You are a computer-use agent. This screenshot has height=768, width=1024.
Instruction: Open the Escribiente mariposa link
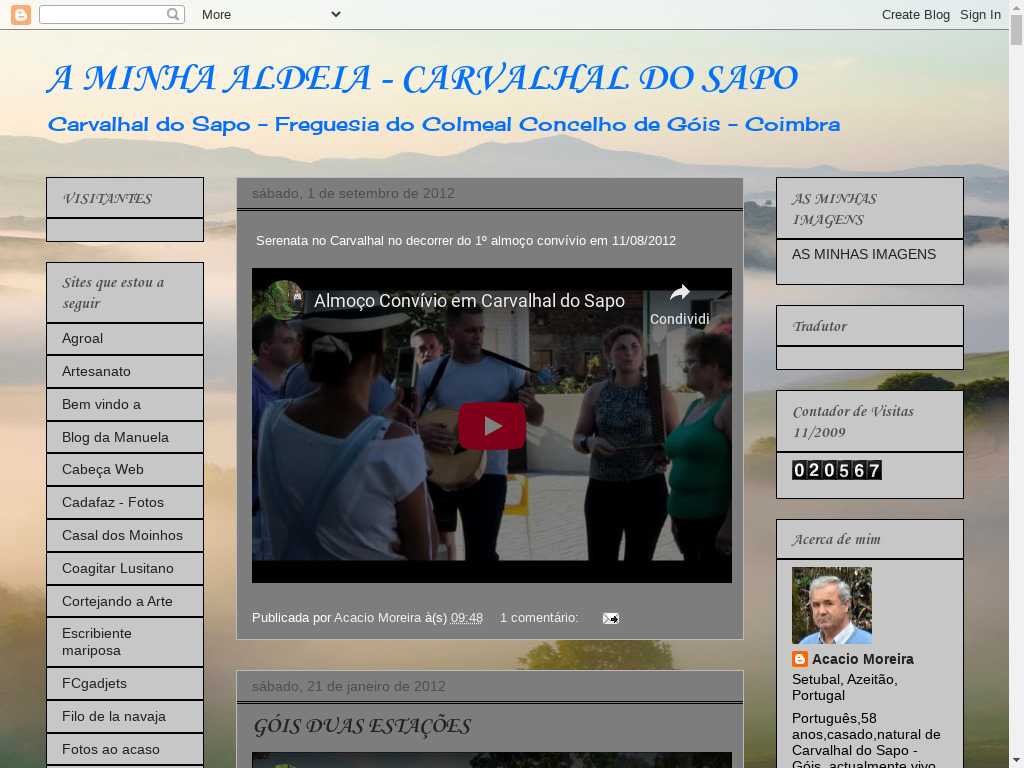[x=97, y=642]
